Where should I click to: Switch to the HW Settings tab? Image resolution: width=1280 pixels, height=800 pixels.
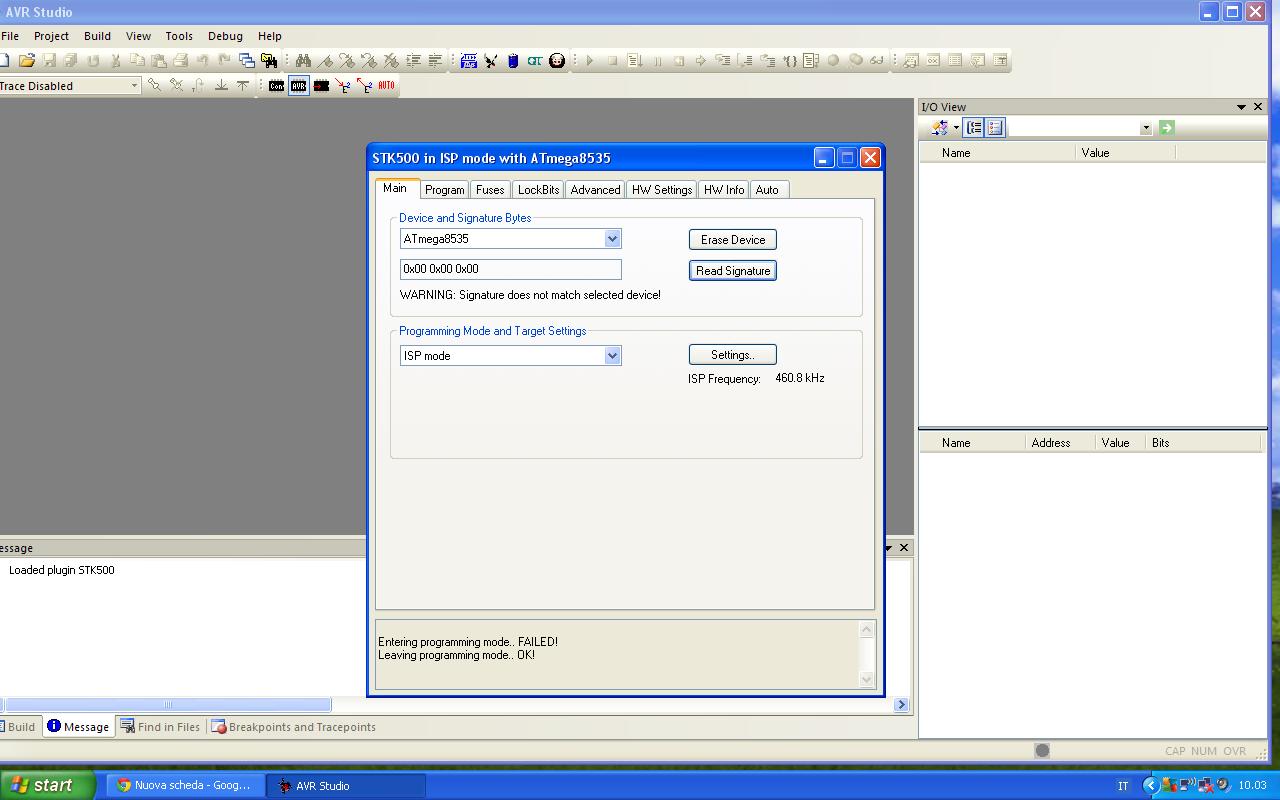tap(662, 190)
